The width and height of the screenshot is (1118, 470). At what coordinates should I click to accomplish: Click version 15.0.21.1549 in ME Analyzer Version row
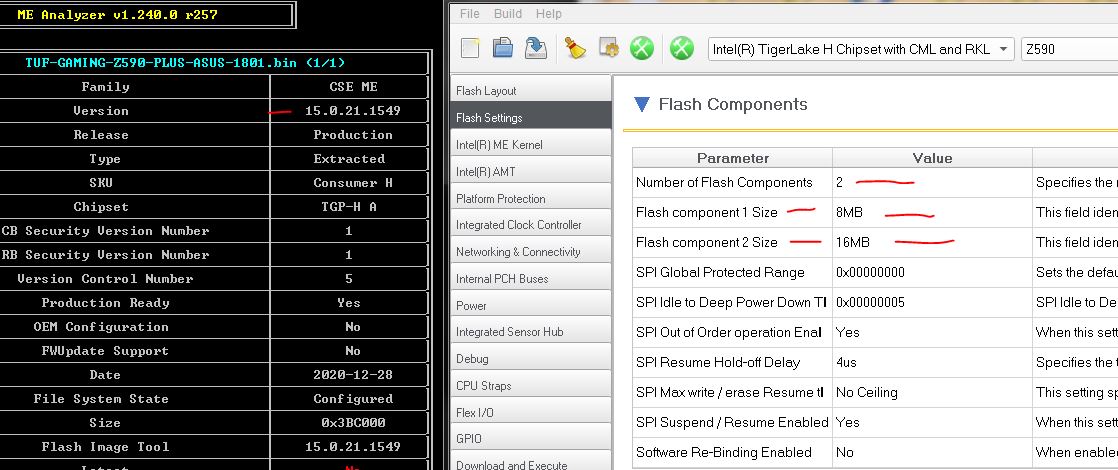[352, 111]
